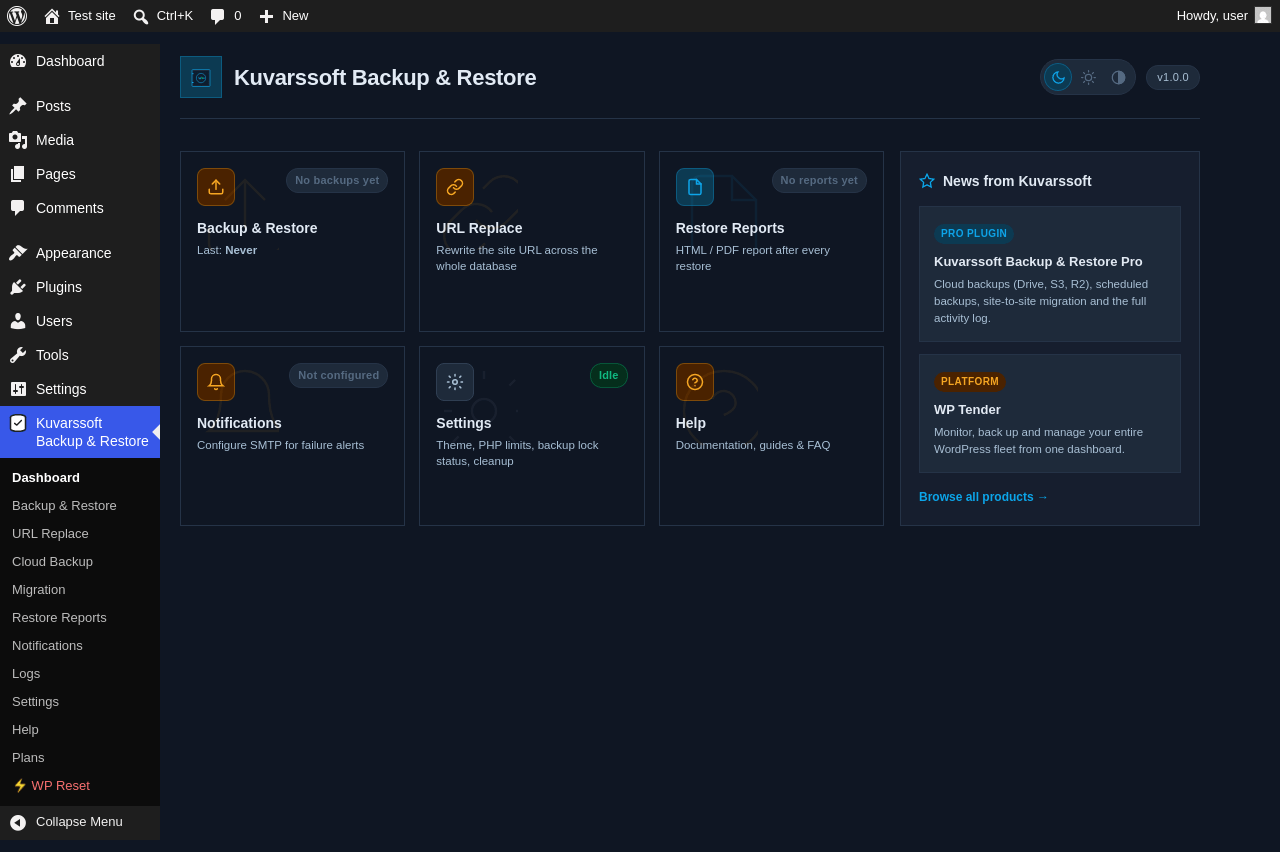Open the WordPress Settings sliders icon
The height and width of the screenshot is (852, 1280).
click(x=18, y=389)
